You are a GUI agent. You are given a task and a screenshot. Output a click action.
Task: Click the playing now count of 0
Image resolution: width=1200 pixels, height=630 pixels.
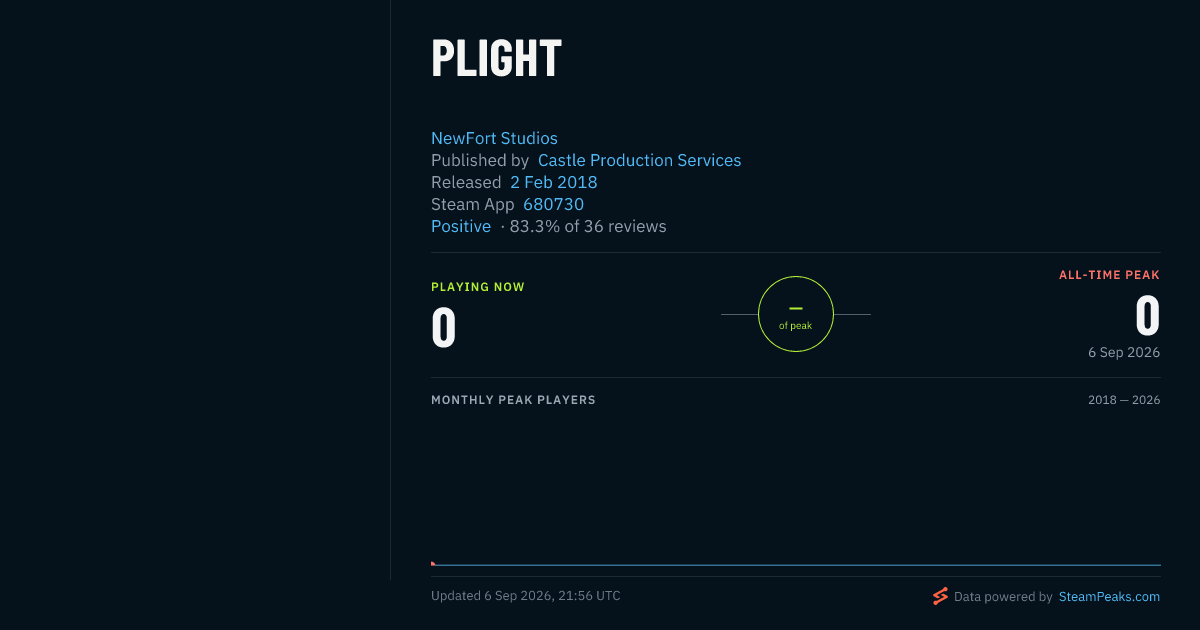tap(444, 328)
